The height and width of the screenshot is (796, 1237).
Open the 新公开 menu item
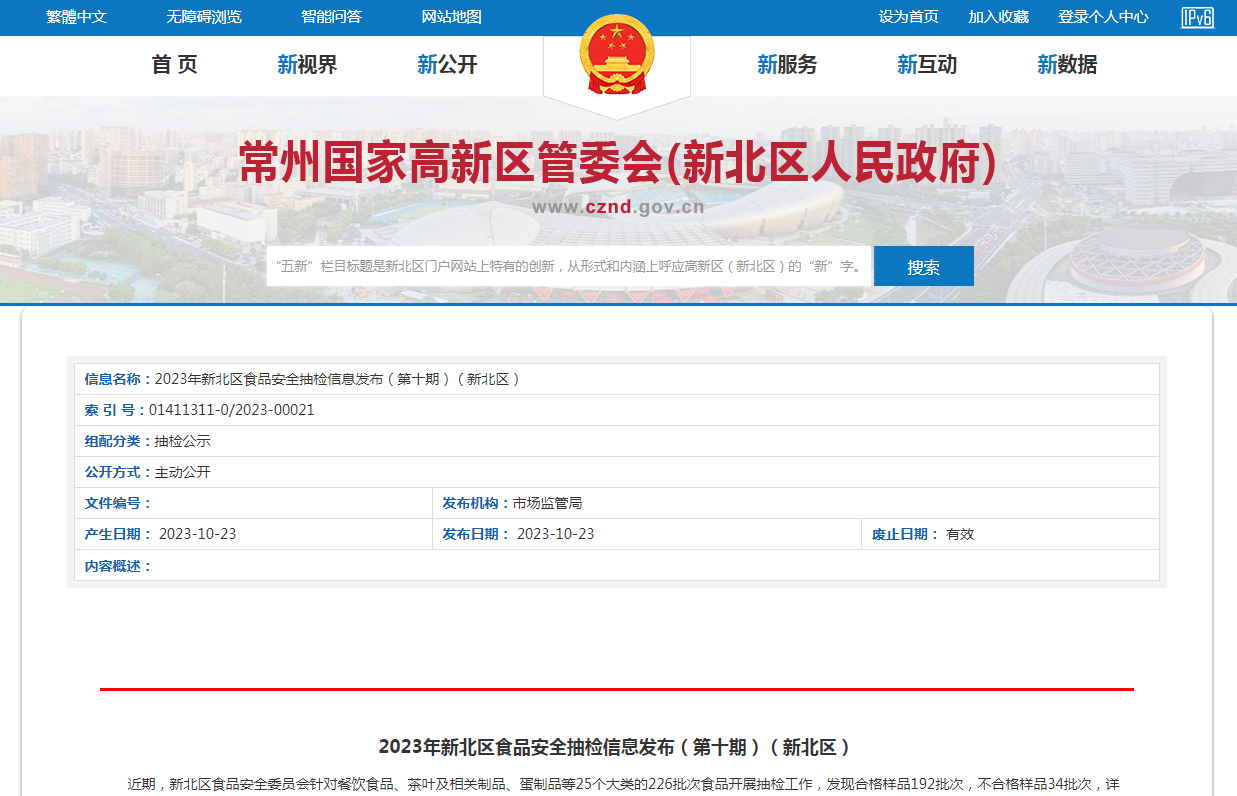tap(447, 65)
